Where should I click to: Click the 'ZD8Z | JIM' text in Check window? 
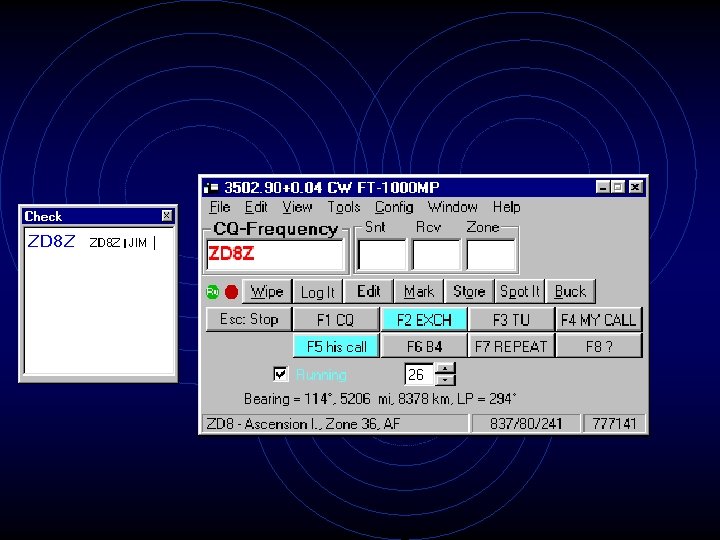coord(118,242)
